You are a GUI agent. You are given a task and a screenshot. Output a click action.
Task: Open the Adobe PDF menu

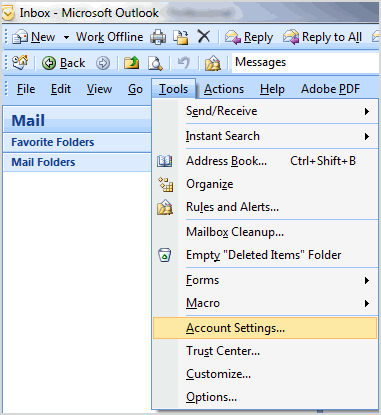point(330,89)
